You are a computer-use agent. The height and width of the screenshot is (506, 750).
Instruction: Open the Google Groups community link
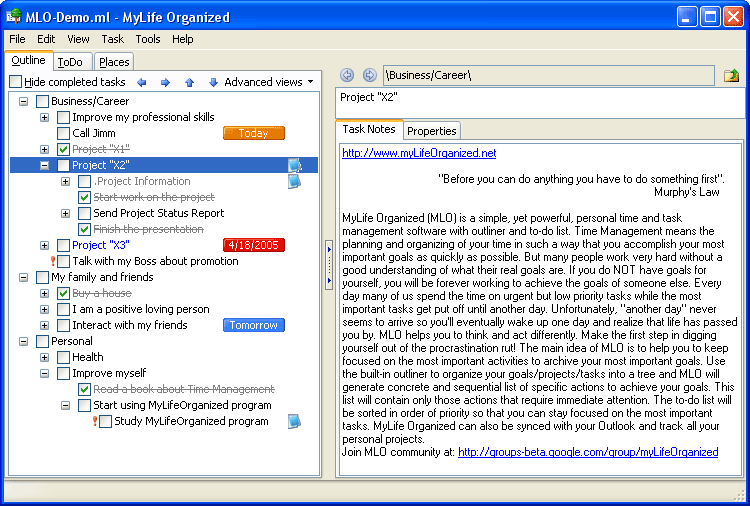(588, 452)
